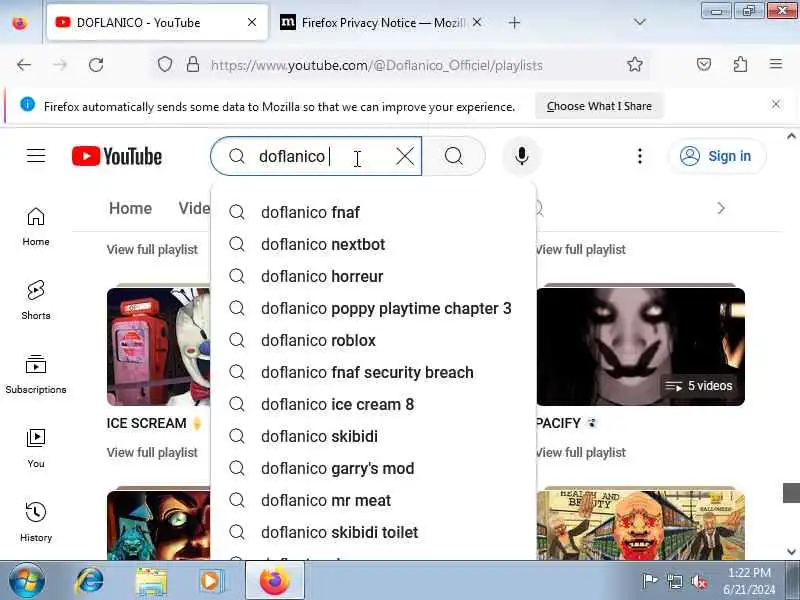The height and width of the screenshot is (600, 800).
Task: Click the running Firefox taskbar button
Action: (x=274, y=581)
